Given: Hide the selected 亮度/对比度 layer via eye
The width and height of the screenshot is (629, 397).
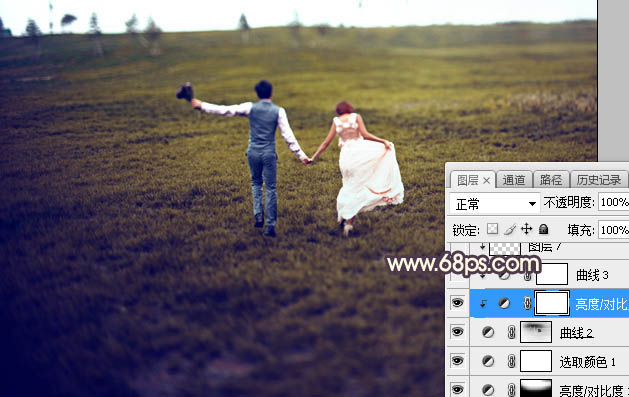Looking at the screenshot, I should click(x=457, y=303).
